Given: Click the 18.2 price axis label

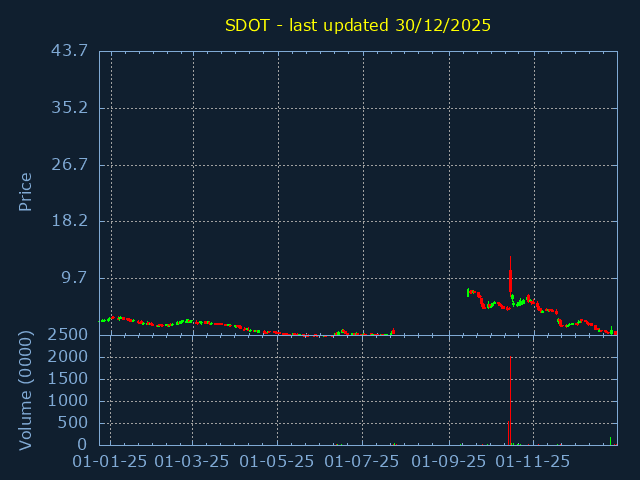Looking at the screenshot, I should (69, 221).
